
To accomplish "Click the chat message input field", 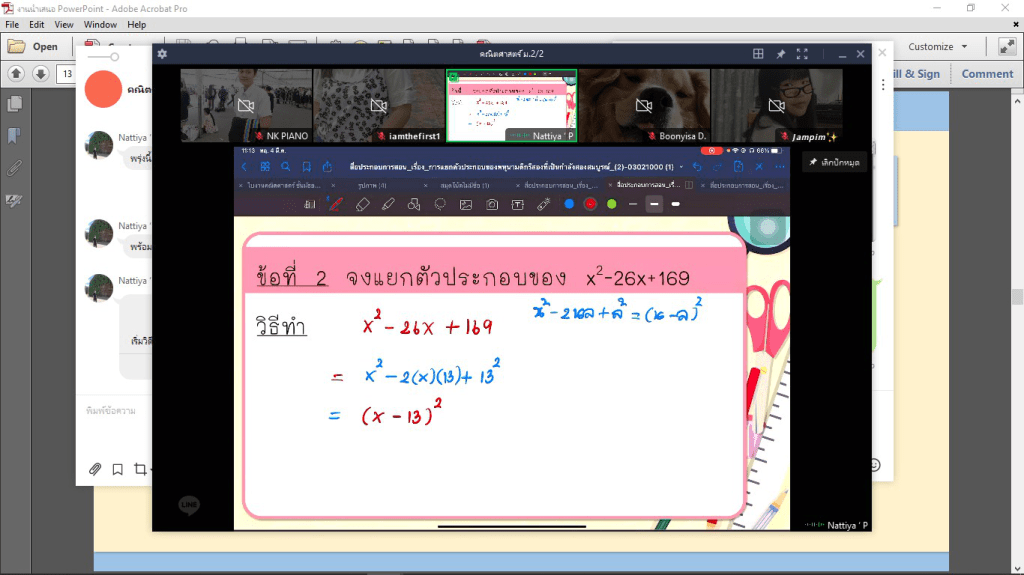I will click(x=112, y=411).
